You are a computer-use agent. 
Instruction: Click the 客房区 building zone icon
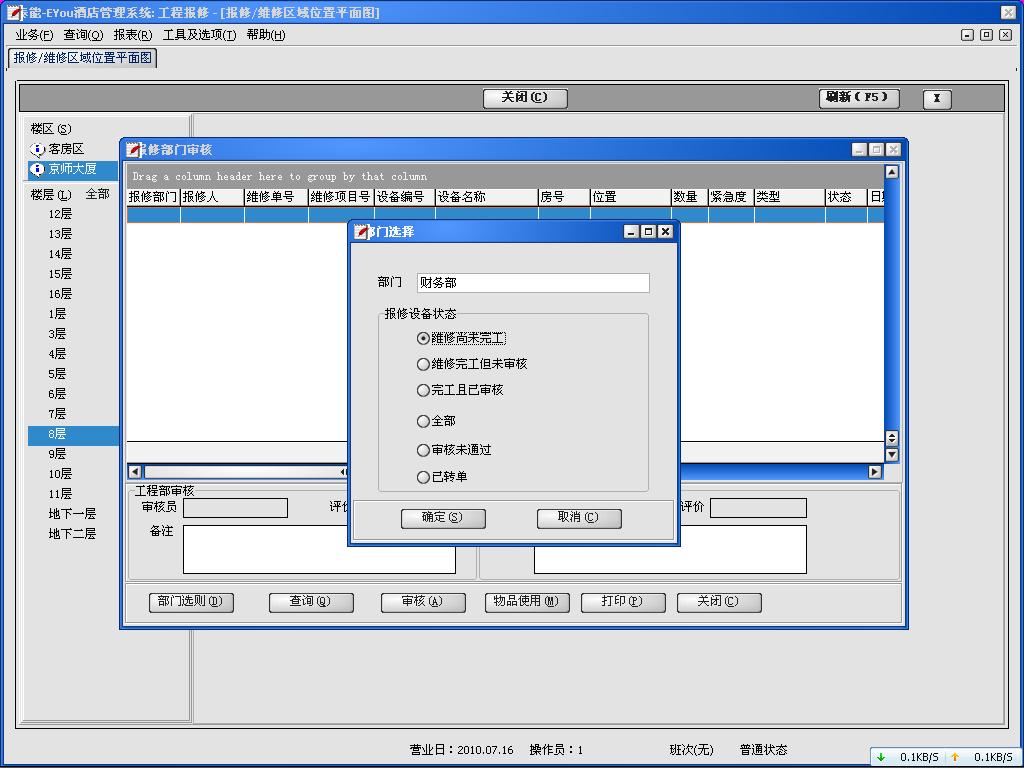click(37, 149)
